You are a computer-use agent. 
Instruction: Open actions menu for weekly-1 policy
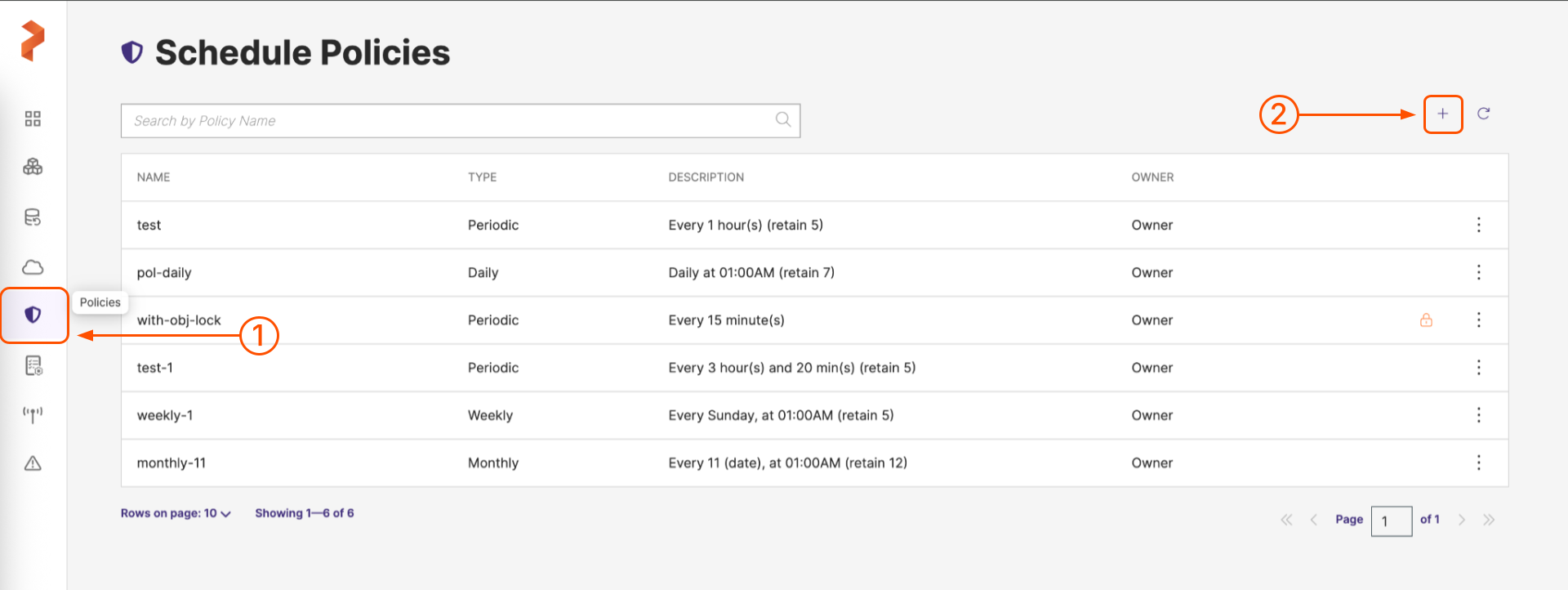[x=1478, y=415]
